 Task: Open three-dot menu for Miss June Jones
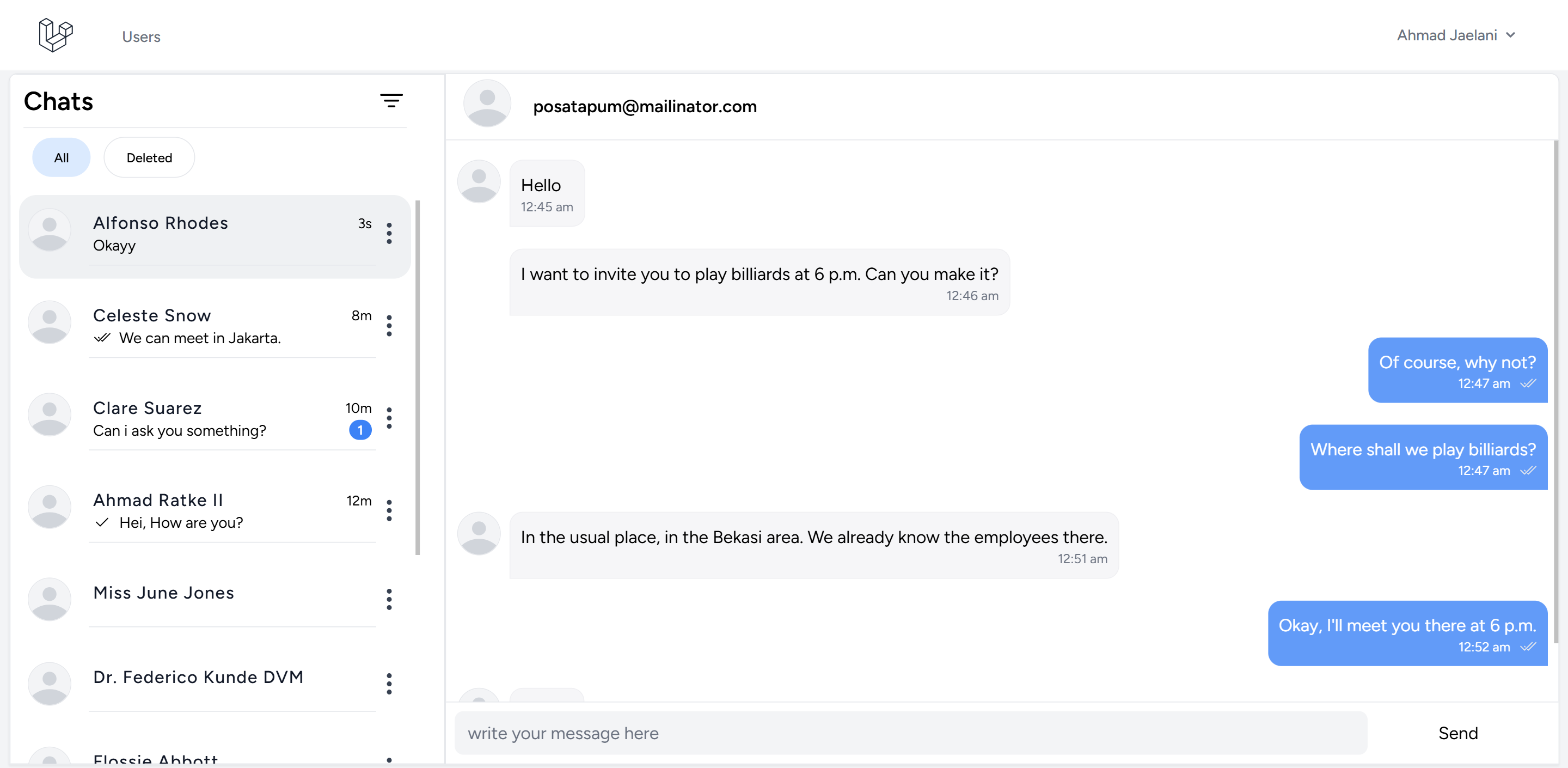(x=389, y=599)
